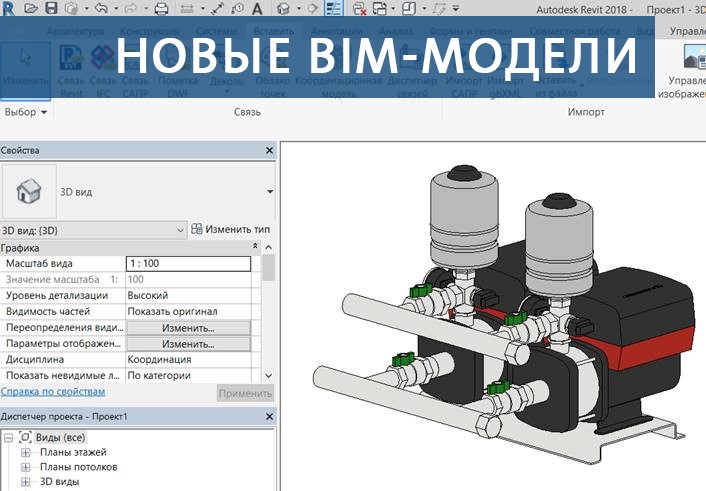Viewport: 706px width, 491px height.
Task: Open the 3D View dropdown arrow
Action: [x=298, y=9]
